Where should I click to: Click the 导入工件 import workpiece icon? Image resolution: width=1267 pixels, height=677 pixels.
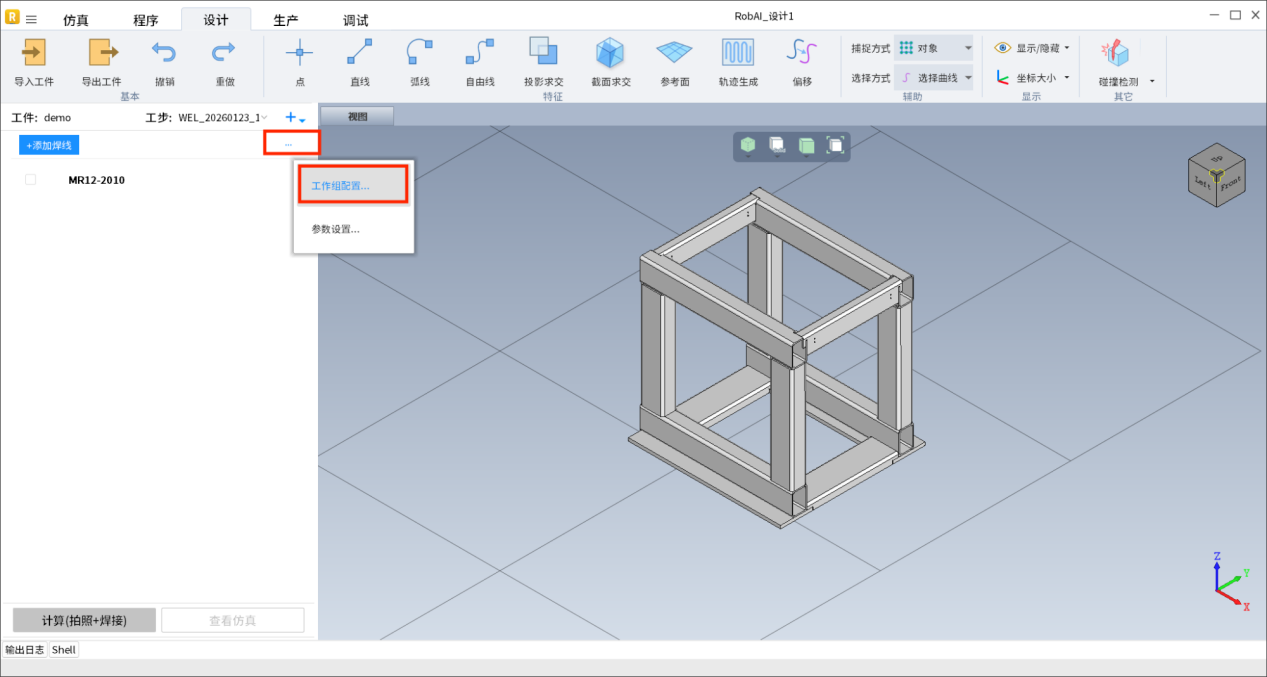point(34,54)
